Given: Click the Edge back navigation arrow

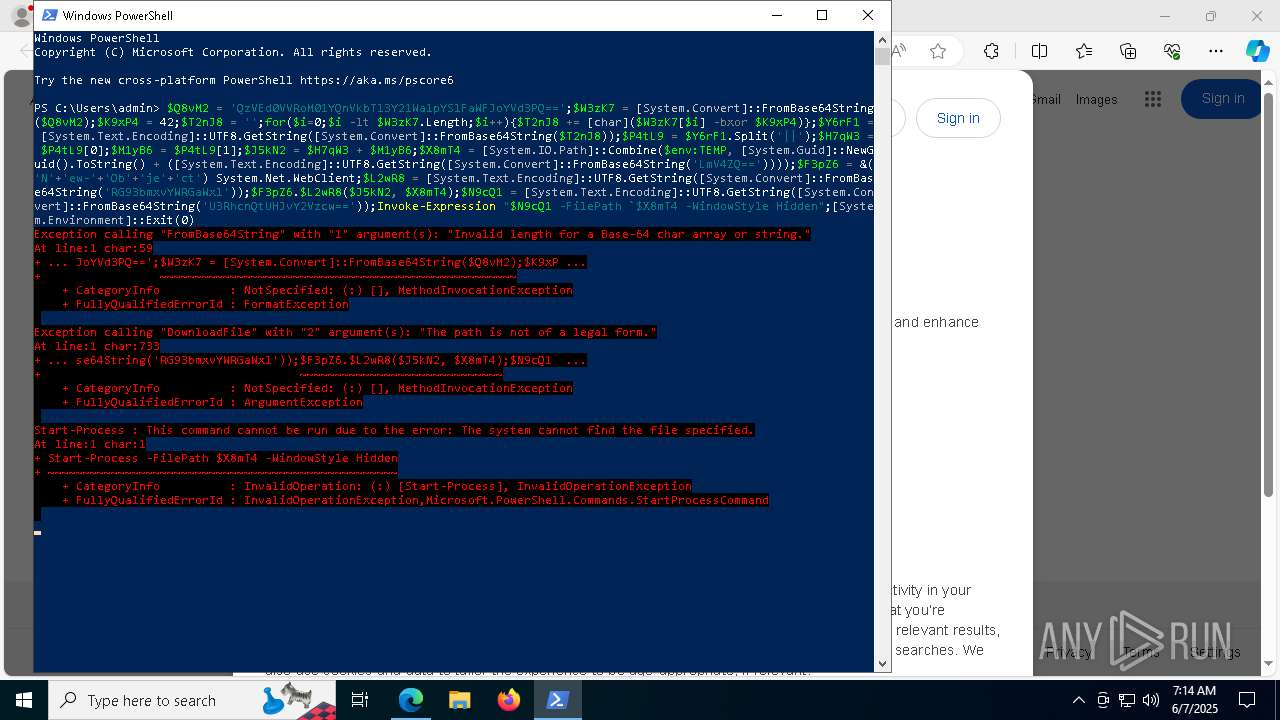Looking at the screenshot, I should pyautogui.click(x=27, y=51).
